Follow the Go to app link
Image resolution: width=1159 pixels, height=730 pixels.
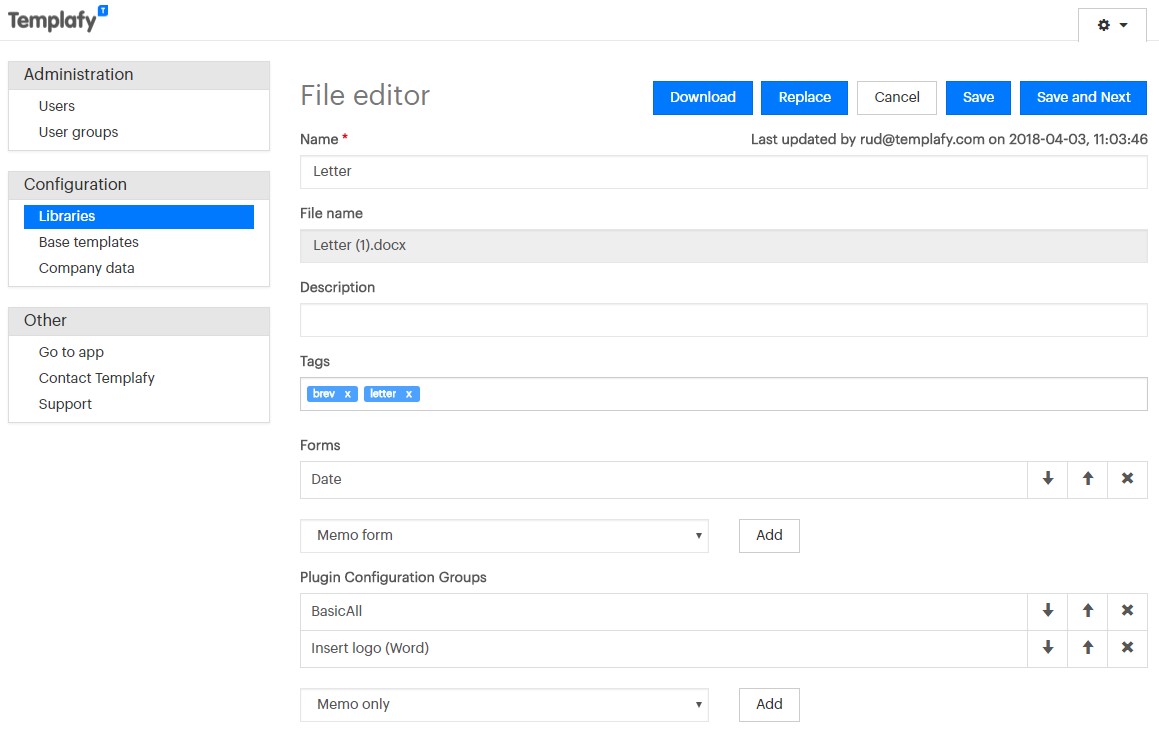71,352
